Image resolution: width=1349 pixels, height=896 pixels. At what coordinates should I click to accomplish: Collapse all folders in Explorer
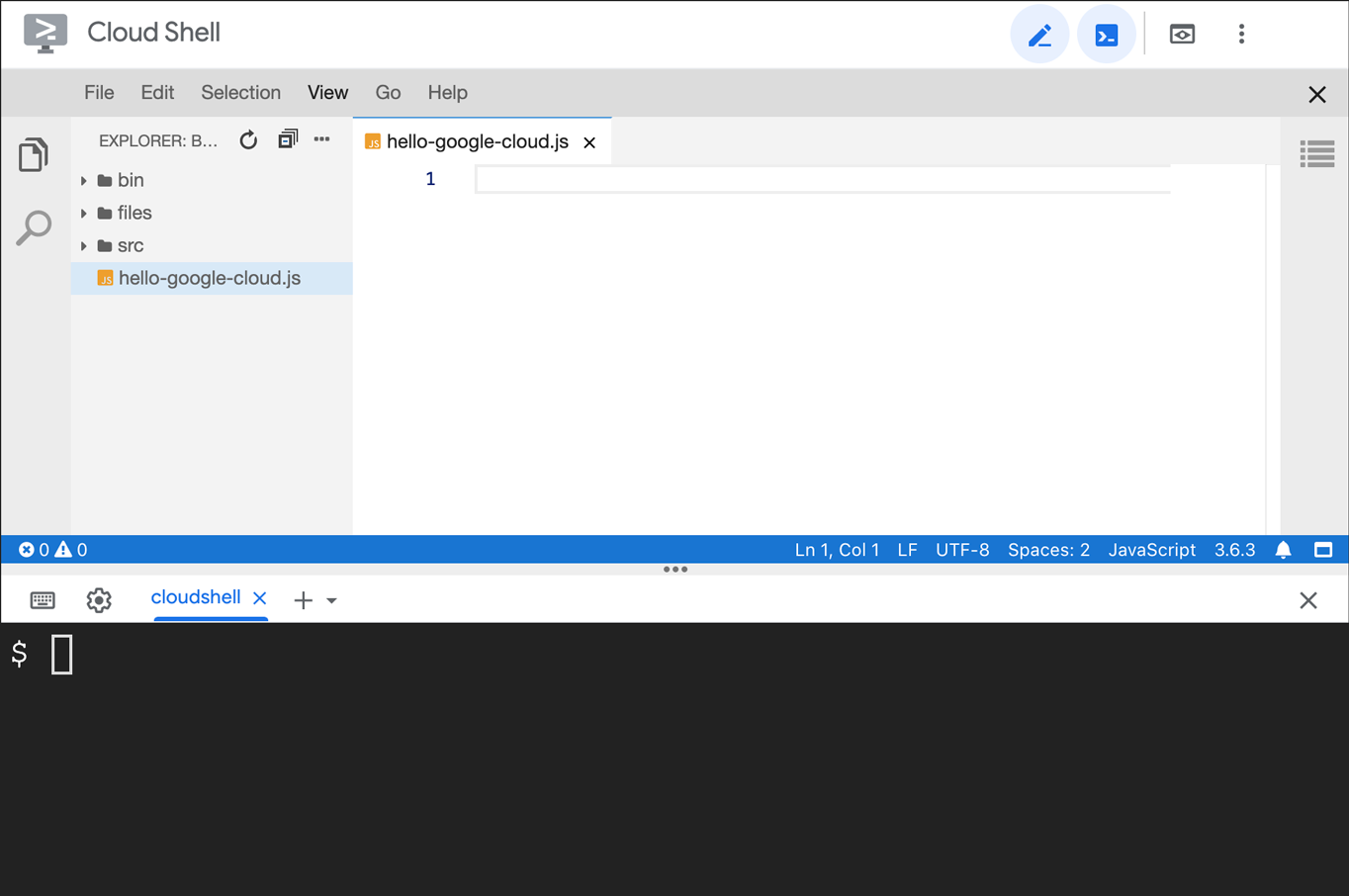click(288, 139)
